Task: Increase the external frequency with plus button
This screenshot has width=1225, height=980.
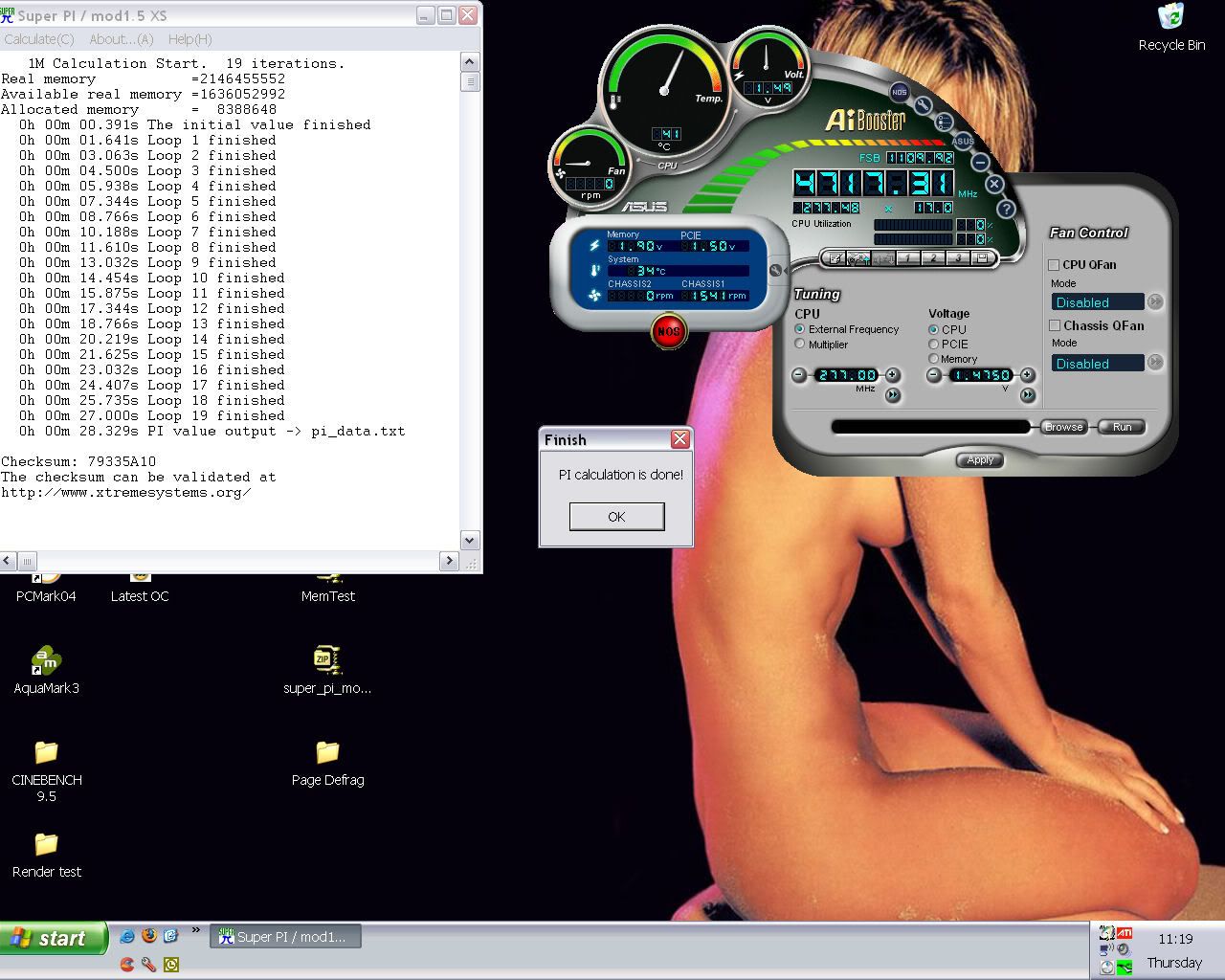Action: (892, 375)
